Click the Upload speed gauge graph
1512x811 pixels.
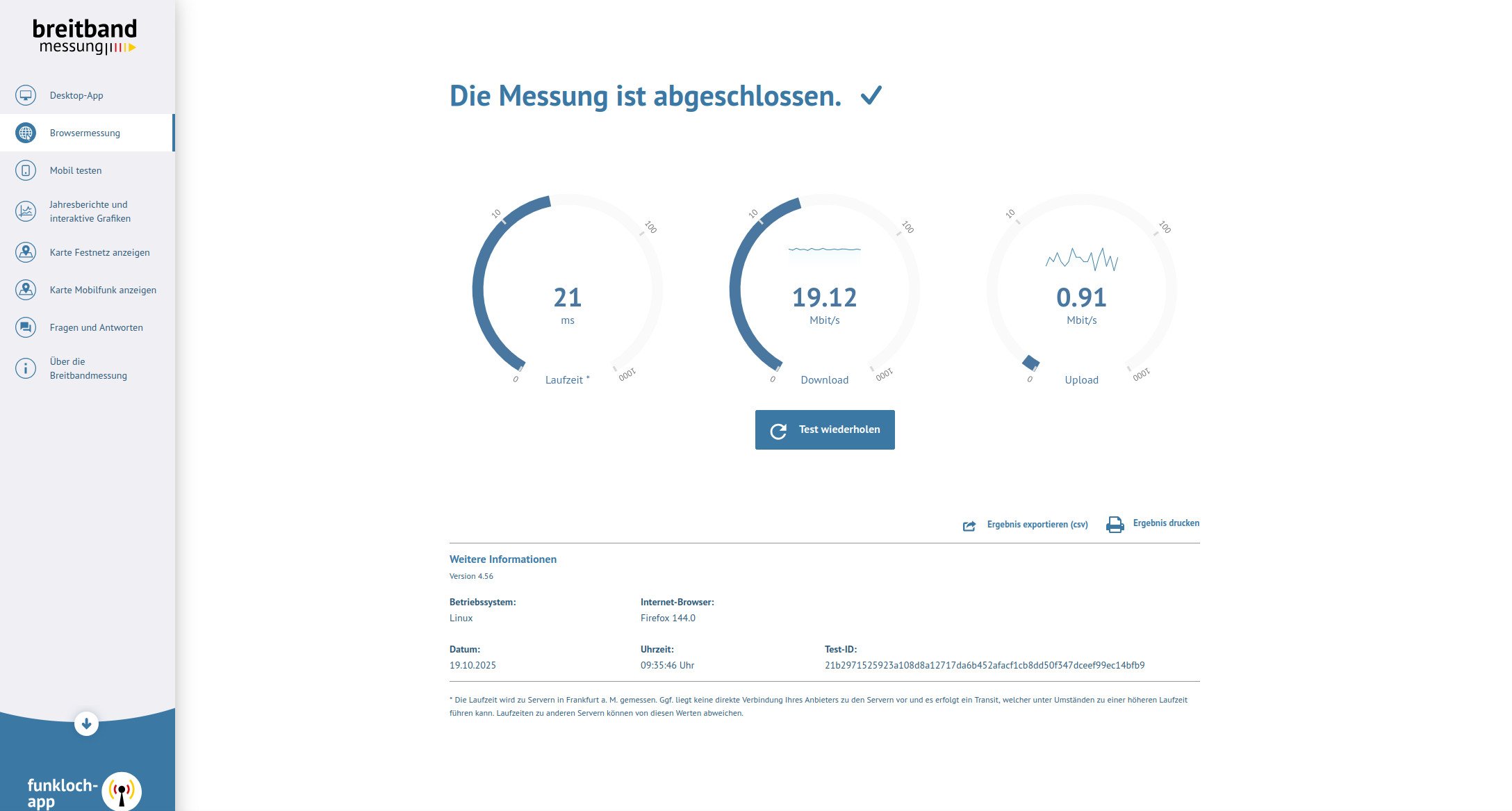(1081, 259)
